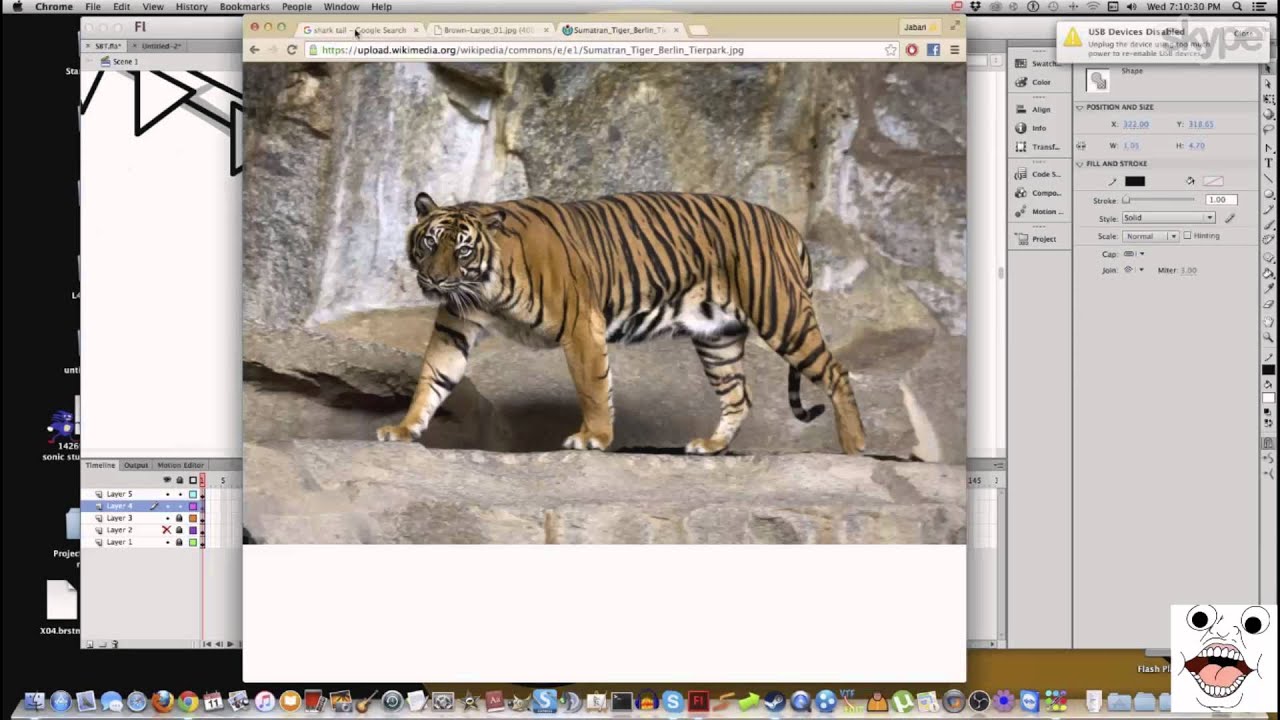Open the Swatches panel in Flash
This screenshot has width=1280, height=720.
point(1035,64)
